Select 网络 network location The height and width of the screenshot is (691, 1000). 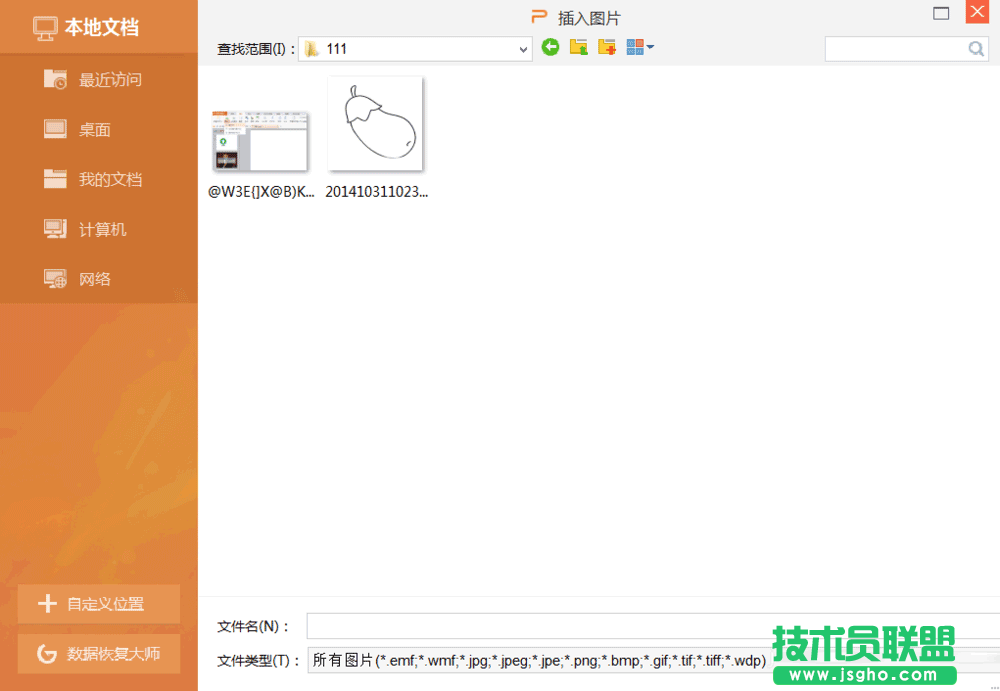coord(94,280)
